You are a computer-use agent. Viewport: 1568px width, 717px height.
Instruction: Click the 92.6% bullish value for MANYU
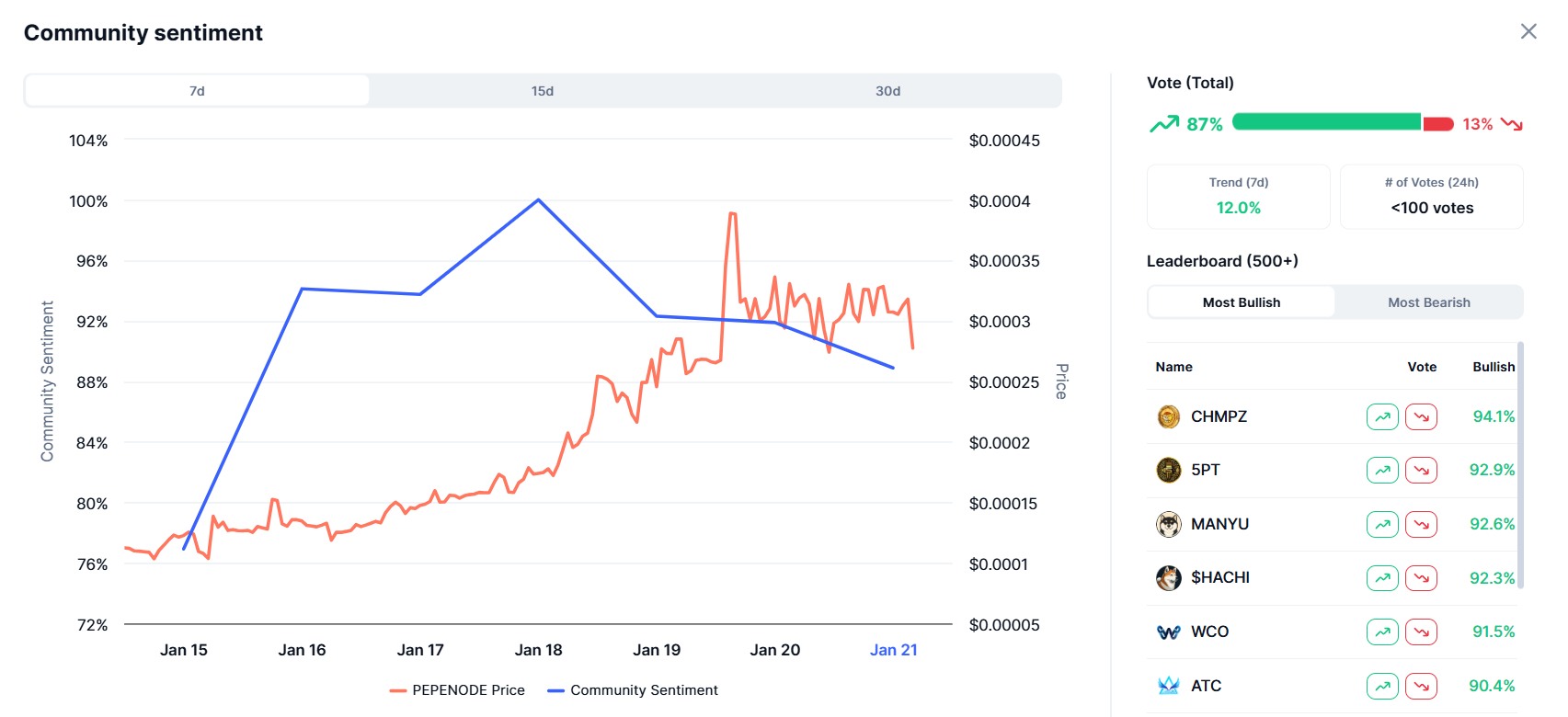[1492, 524]
